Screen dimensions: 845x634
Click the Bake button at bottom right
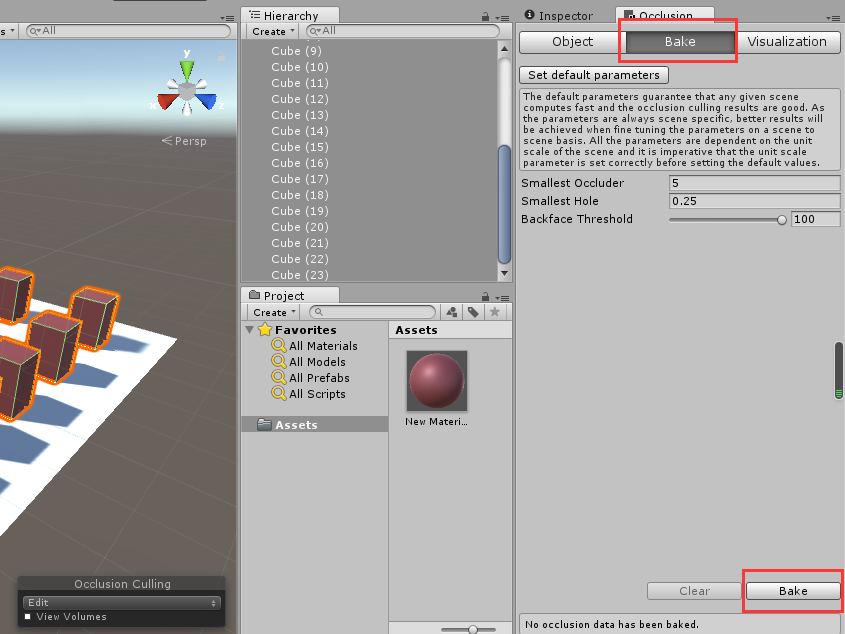(x=793, y=591)
